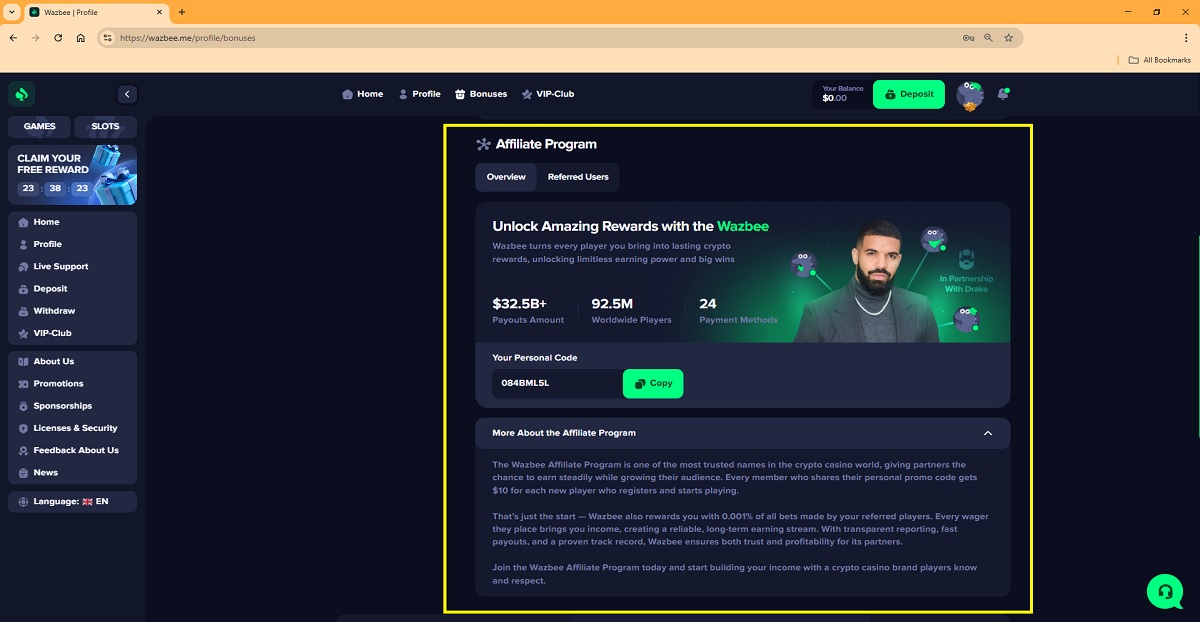Open the Language EN selector
Viewport: 1200px width, 622px height.
pos(72,501)
